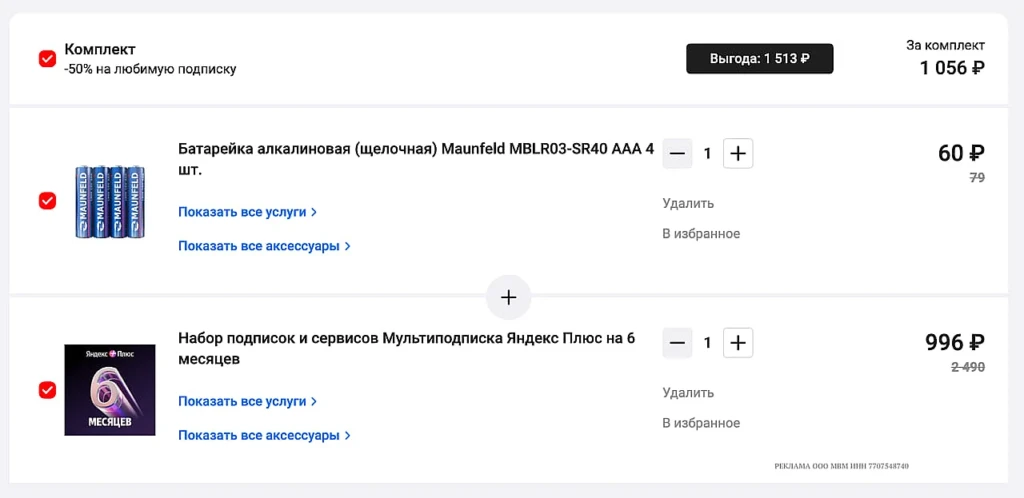Click the bundle total 1 056 ₽

point(952,67)
